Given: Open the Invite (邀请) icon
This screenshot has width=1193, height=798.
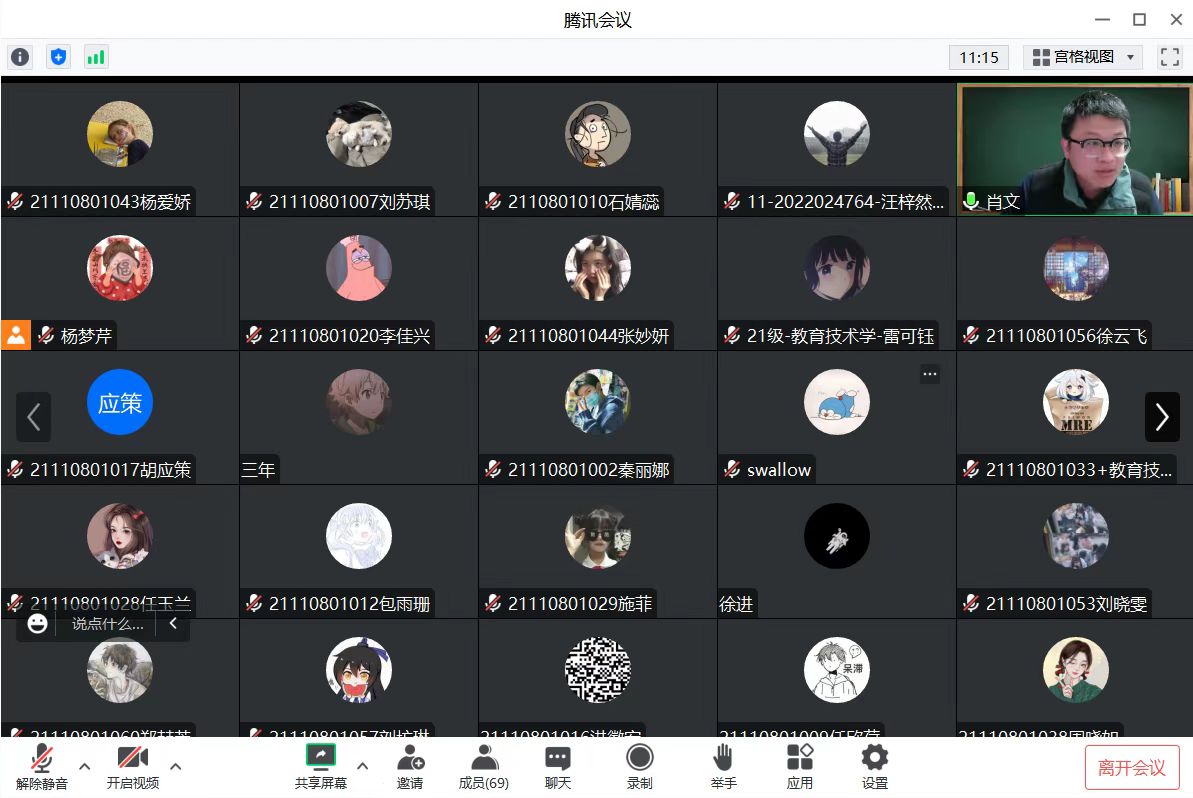Looking at the screenshot, I should [x=410, y=767].
